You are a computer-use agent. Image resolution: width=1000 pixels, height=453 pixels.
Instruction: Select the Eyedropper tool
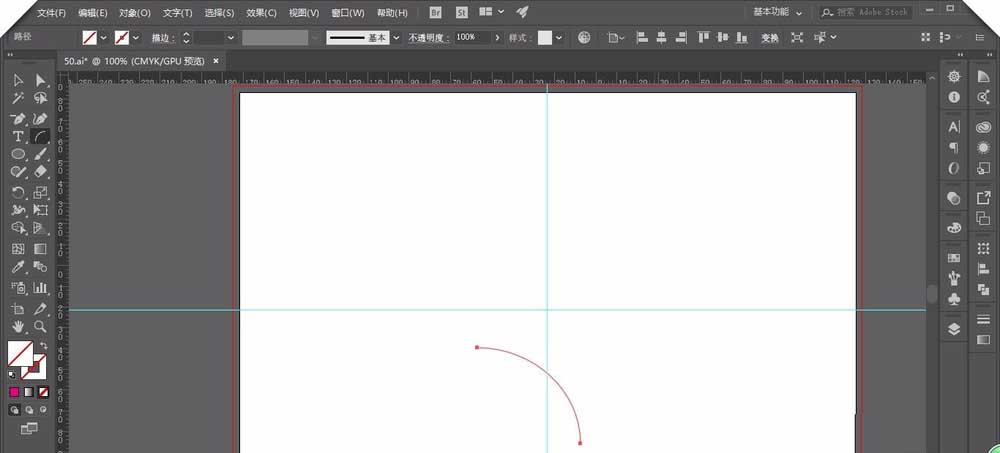(18, 267)
